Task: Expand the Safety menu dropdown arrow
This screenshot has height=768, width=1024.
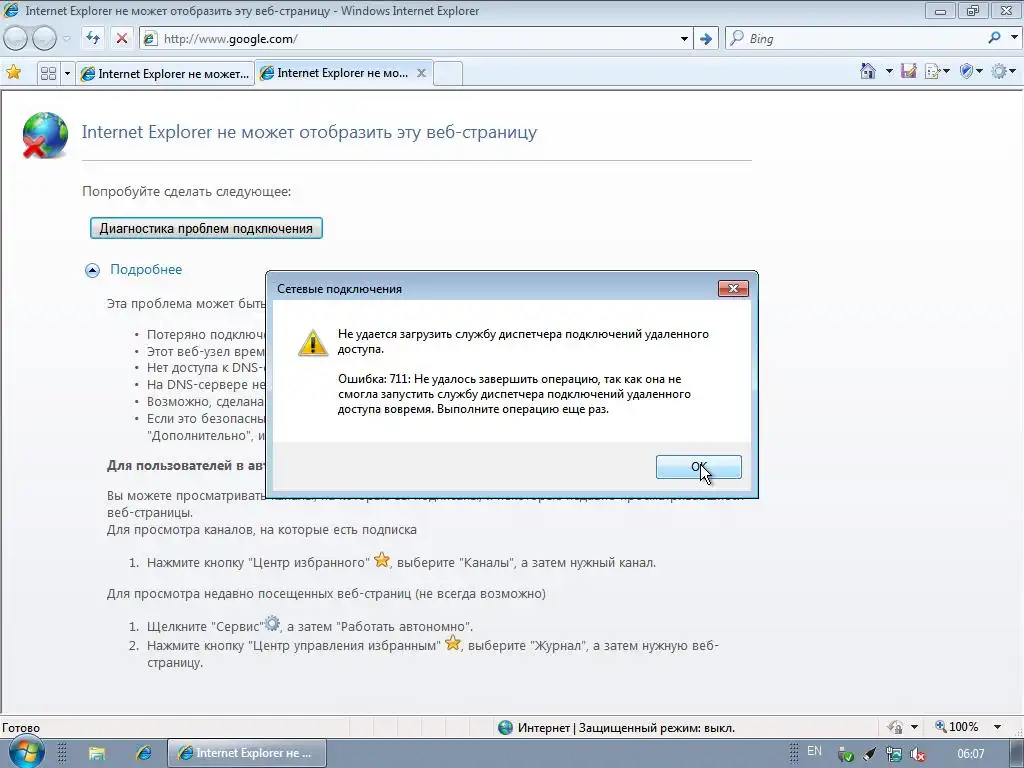Action: 979,72
